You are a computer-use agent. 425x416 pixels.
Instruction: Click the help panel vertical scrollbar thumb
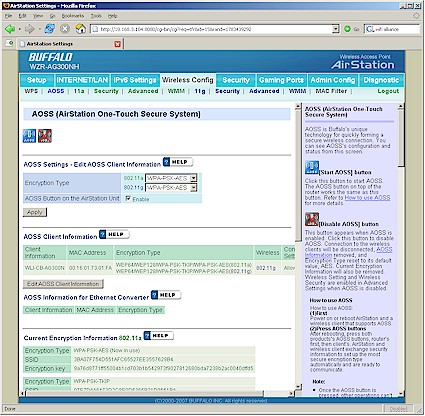pyautogui.click(x=401, y=138)
